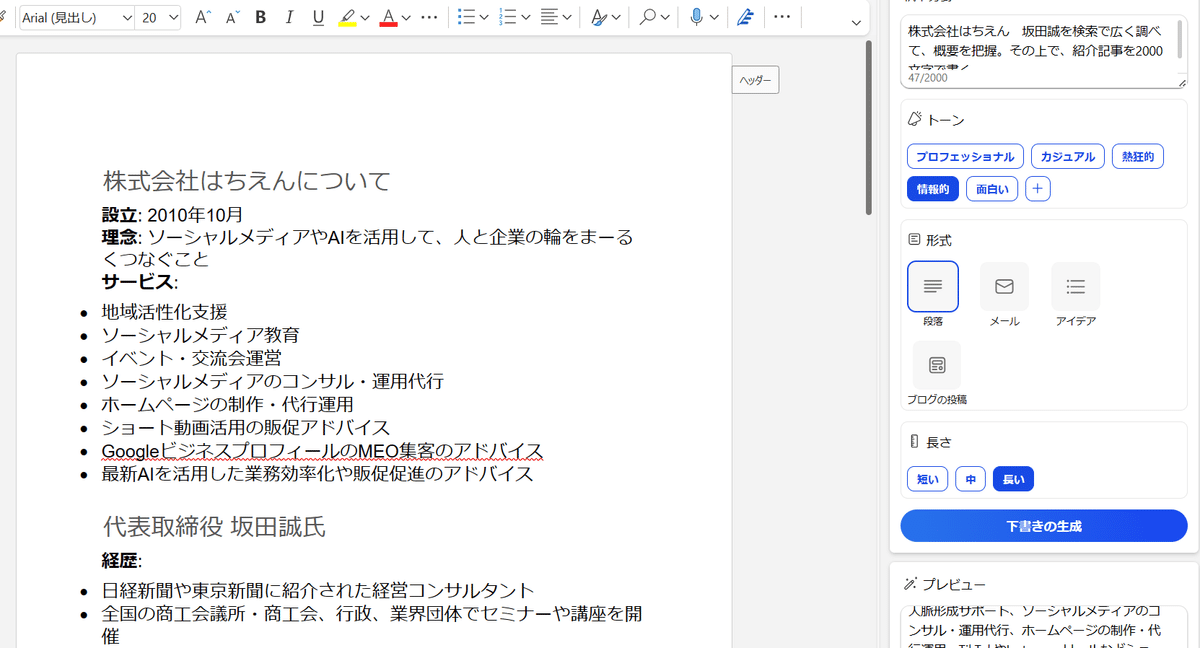The height and width of the screenshot is (648, 1200).
Task: Open more font options ellipsis
Action: pos(429,18)
